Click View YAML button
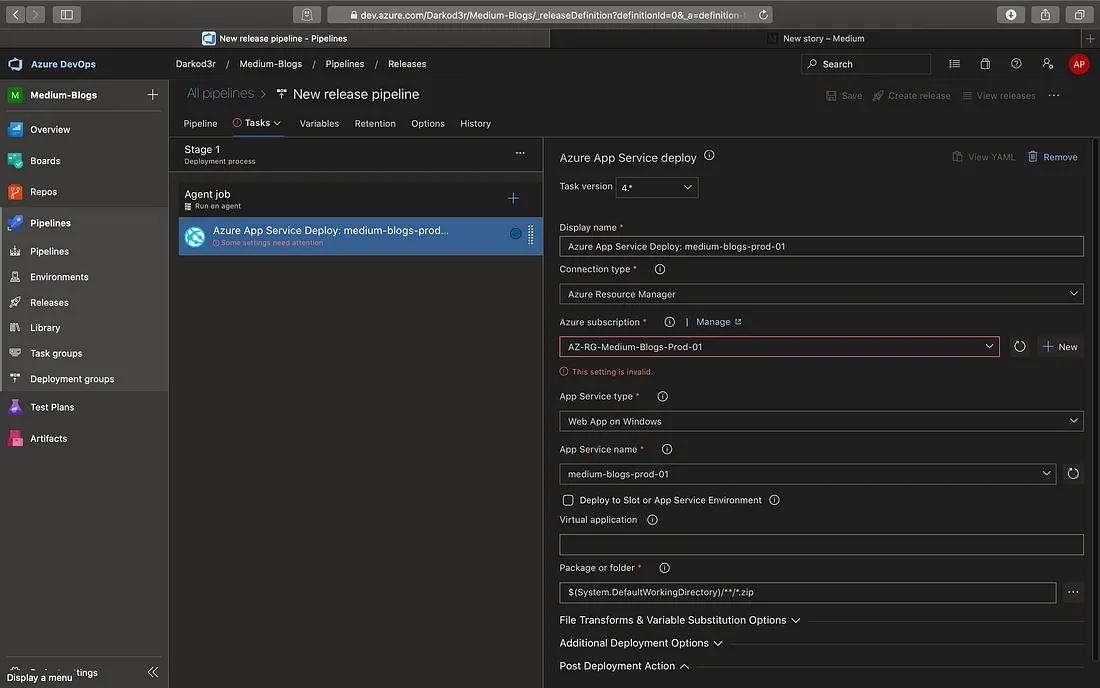Image resolution: width=1100 pixels, height=688 pixels. [x=983, y=157]
